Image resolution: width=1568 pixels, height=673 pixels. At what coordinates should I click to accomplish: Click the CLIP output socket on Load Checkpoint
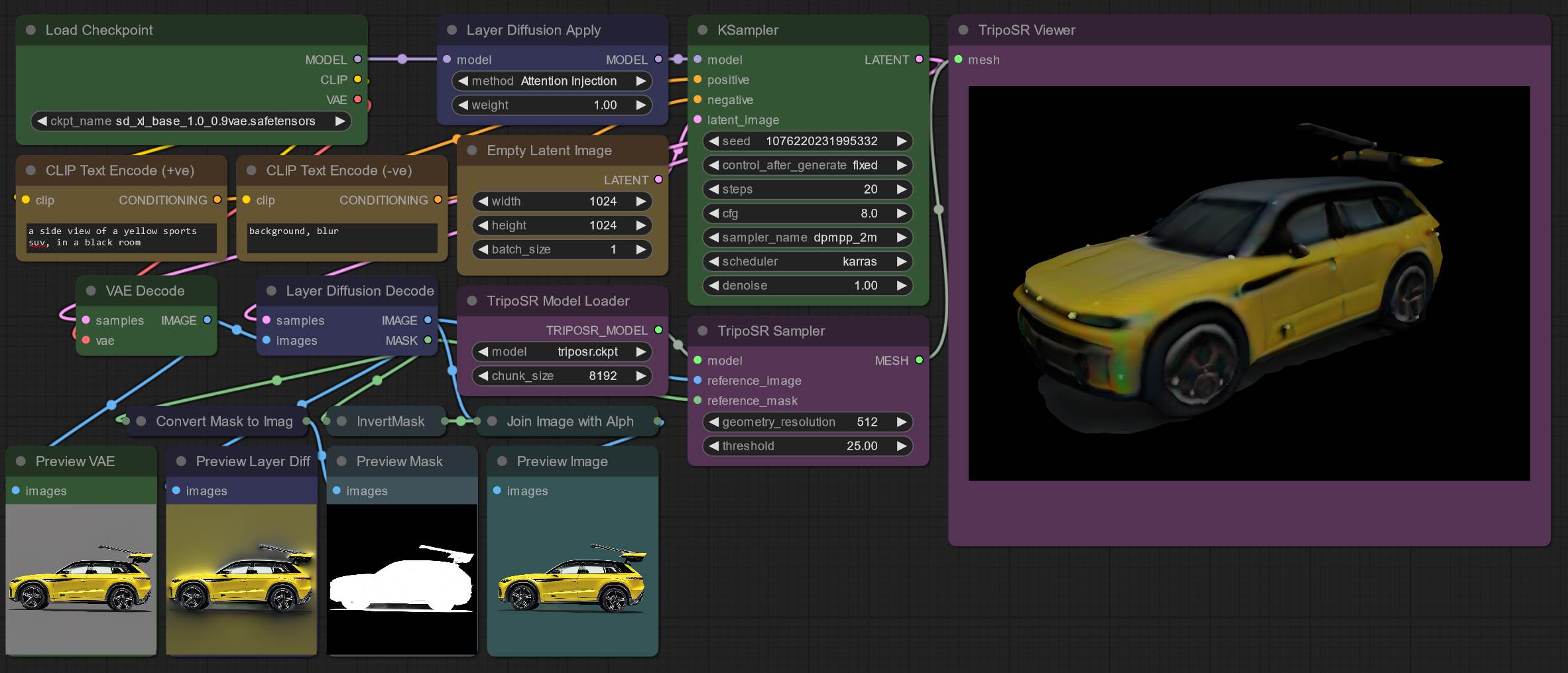[357, 79]
